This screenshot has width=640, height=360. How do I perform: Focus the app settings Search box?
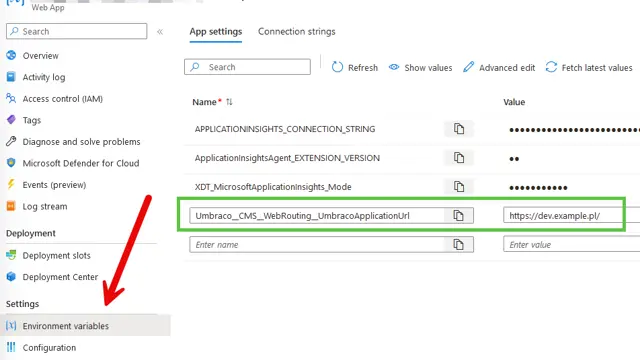247,67
